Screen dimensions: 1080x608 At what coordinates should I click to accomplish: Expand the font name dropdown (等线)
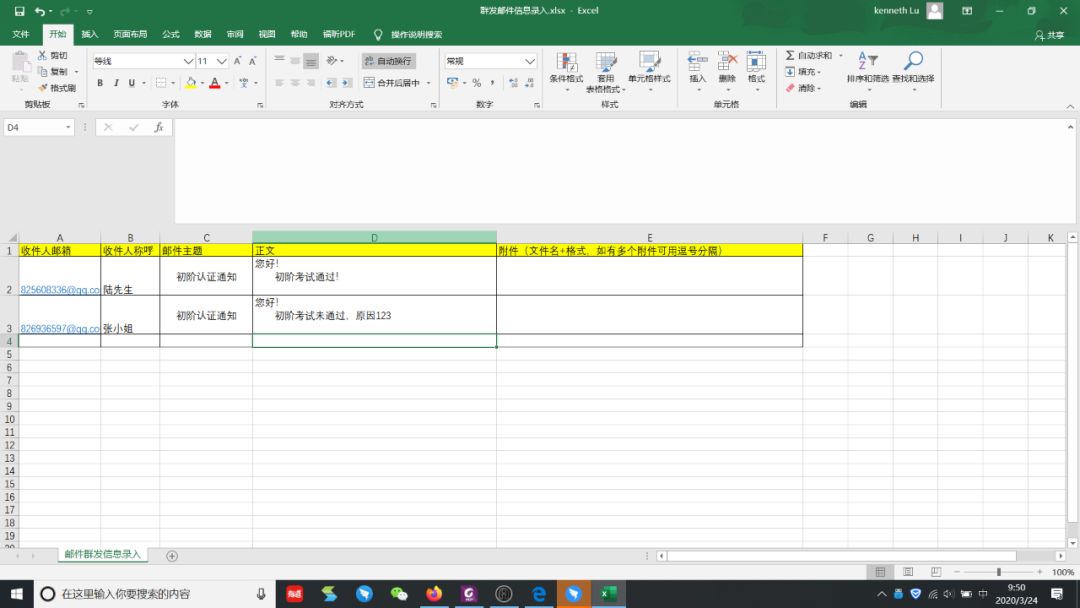(188, 61)
